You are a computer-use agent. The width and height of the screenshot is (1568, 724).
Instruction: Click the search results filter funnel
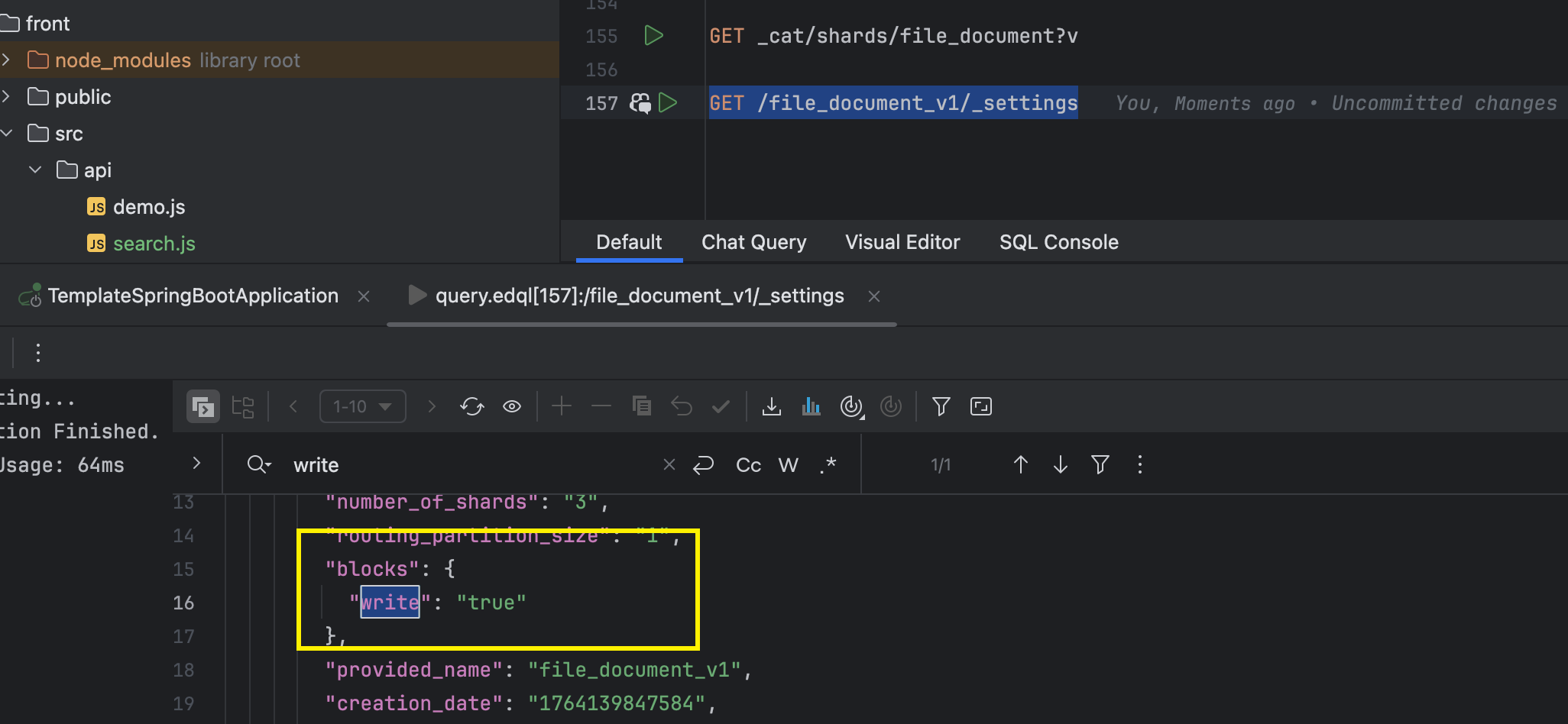1100,464
